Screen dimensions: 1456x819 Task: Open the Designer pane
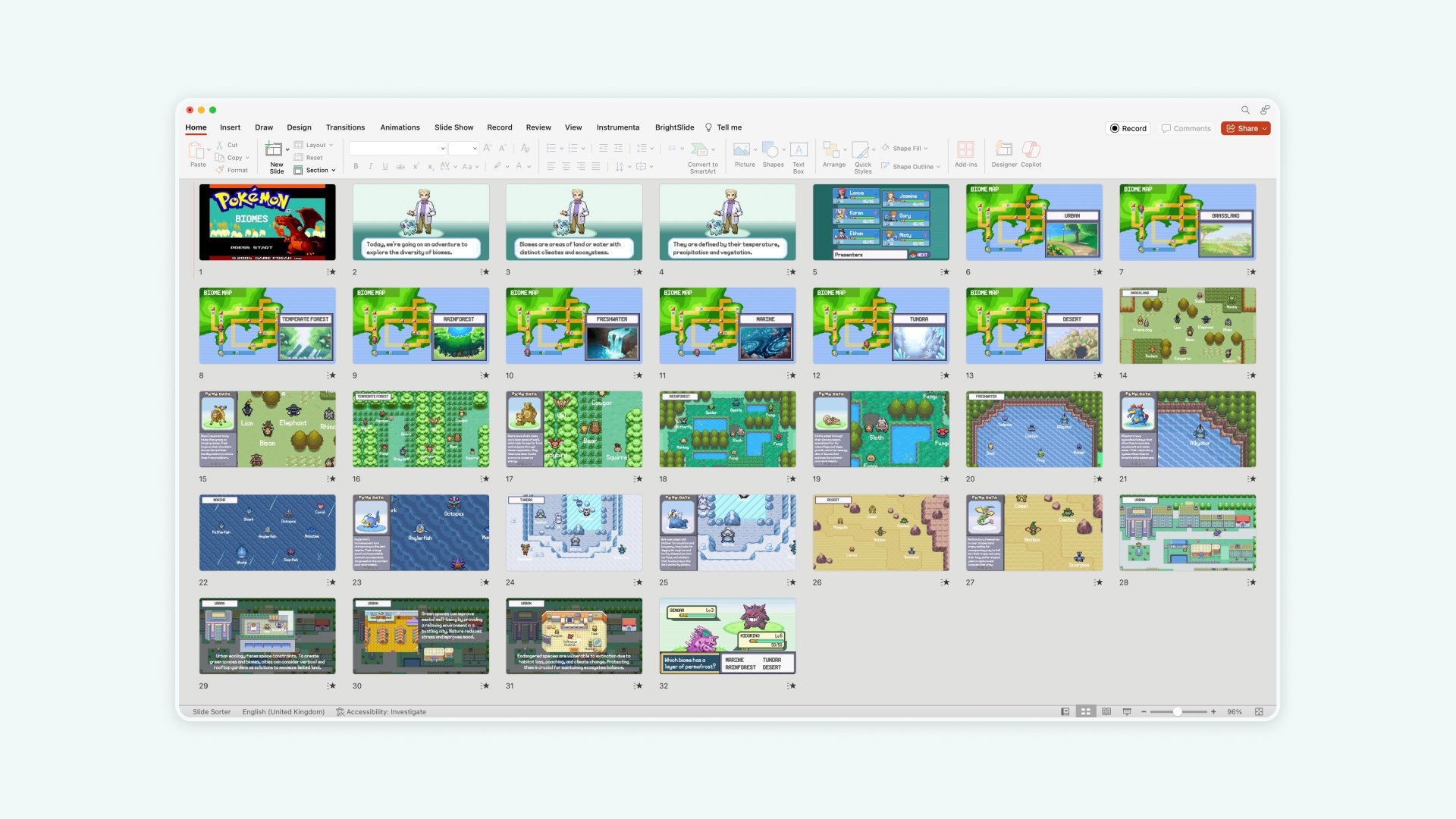pos(1003,149)
